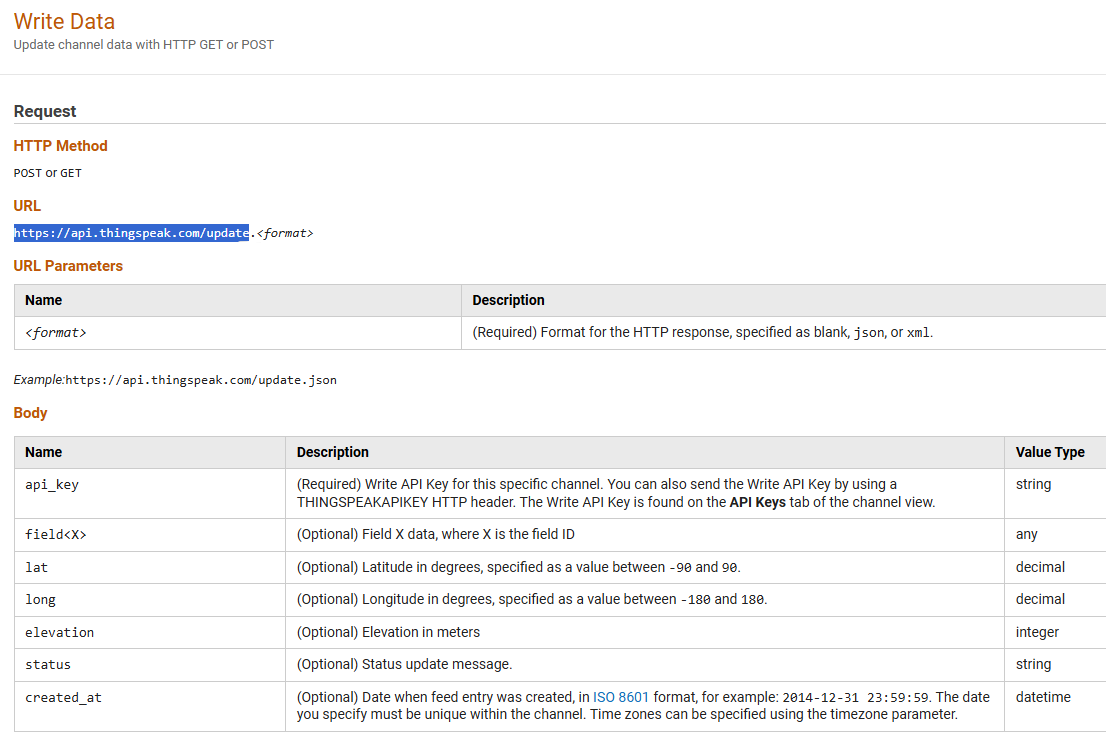Select the elevation parameter name
This screenshot has width=1106, height=734.
pos(59,632)
